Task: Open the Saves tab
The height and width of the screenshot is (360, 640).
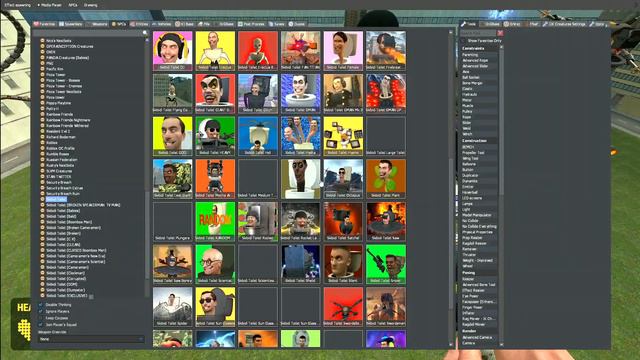Action: click(277, 24)
